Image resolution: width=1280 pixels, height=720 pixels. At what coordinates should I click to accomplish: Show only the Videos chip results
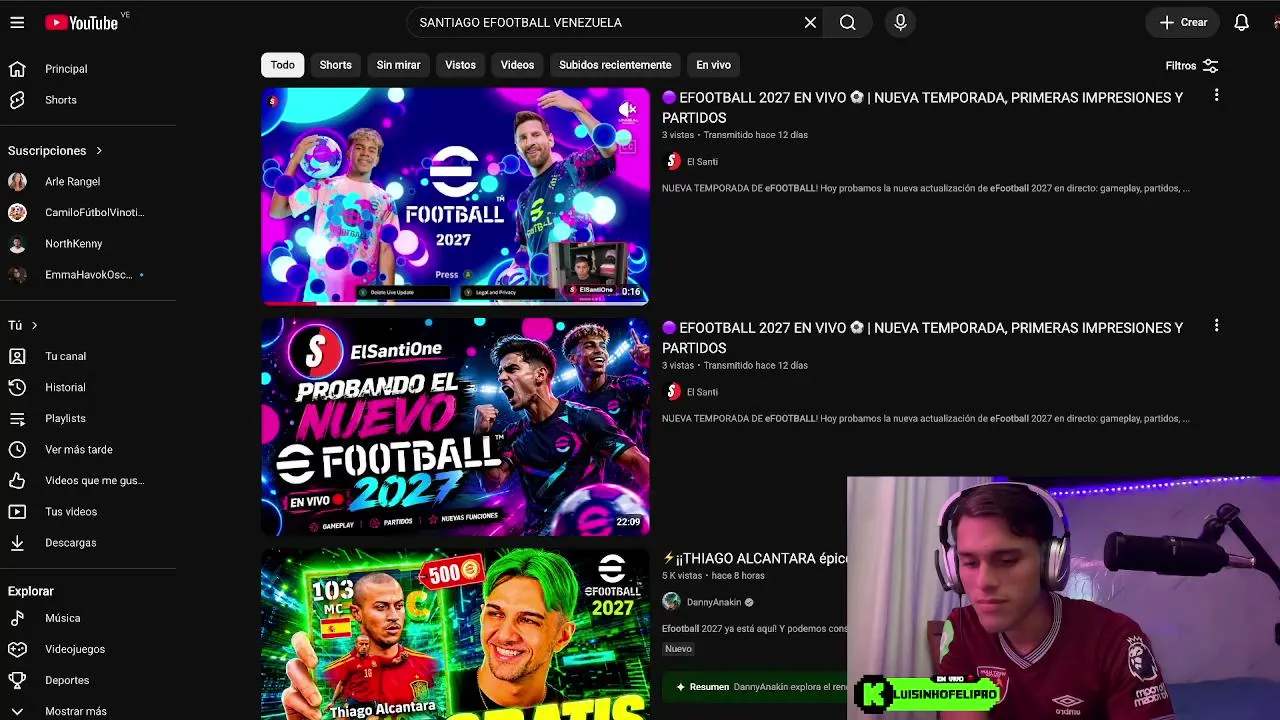coord(517,65)
